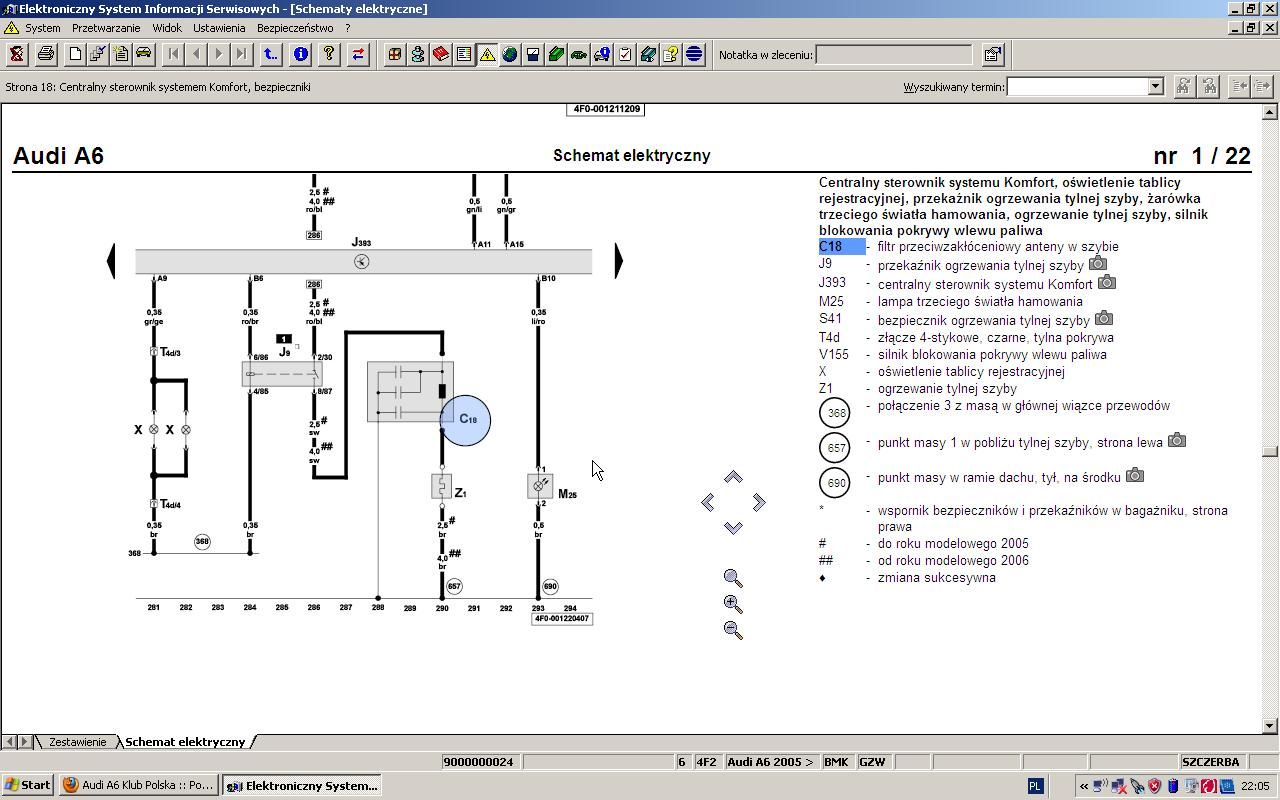Viewport: 1280px width, 800px height.
Task: Pan the schematic up with the up arrow
Action: click(x=733, y=477)
